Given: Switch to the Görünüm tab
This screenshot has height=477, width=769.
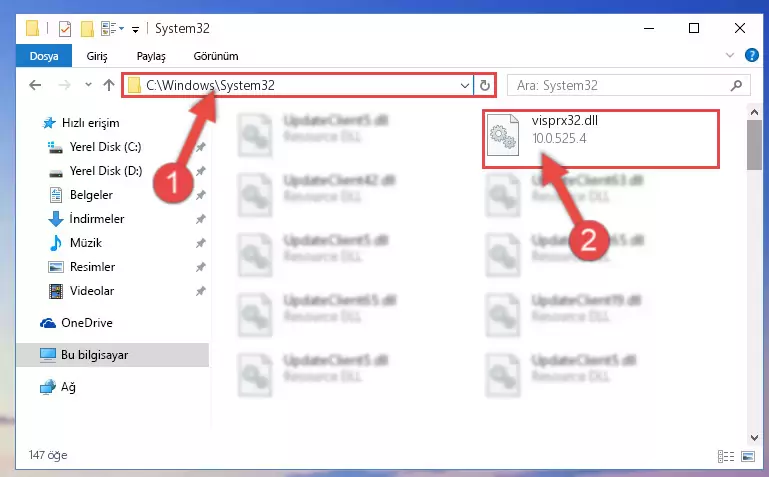Looking at the screenshot, I should 216,56.
